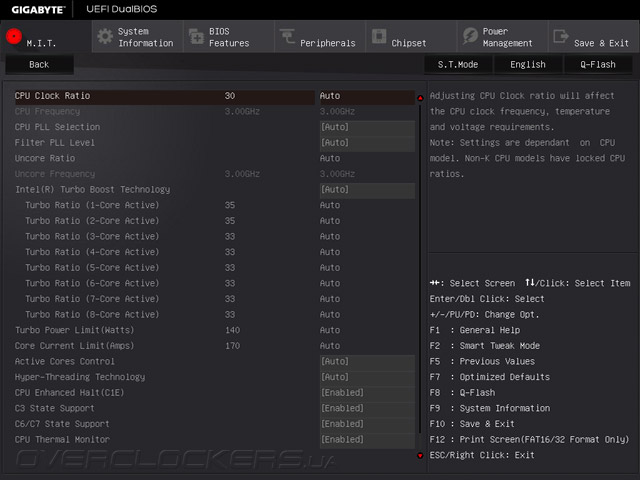Toggle C3 State Support [Enabled] value
The width and height of the screenshot is (640, 480).
pyautogui.click(x=367, y=409)
